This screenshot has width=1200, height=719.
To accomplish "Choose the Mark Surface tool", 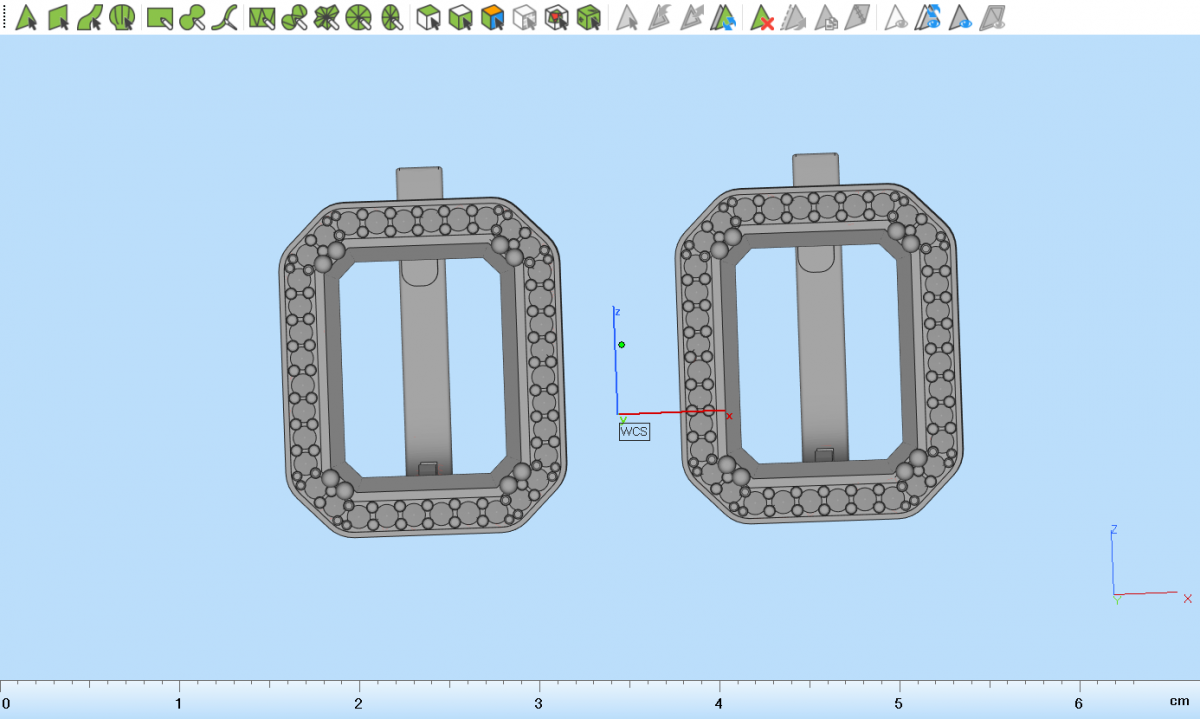I will coord(90,17).
